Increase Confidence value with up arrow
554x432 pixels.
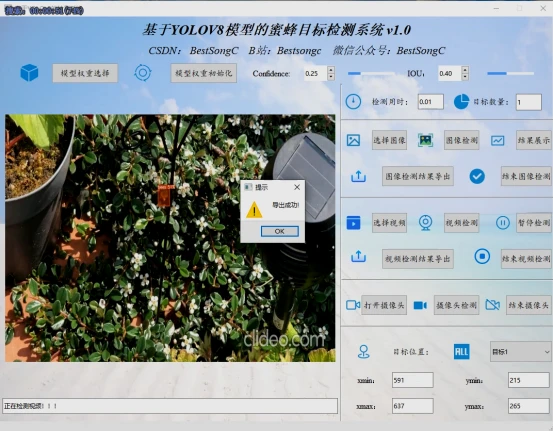click(x=331, y=70)
